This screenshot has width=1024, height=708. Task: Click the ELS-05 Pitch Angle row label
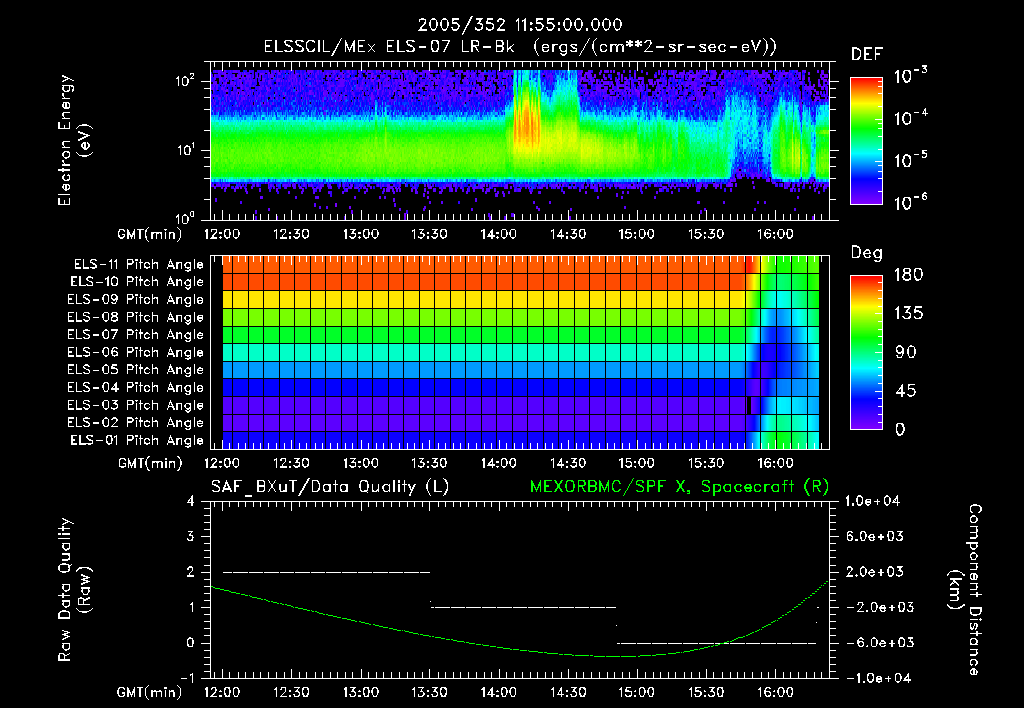136,370
